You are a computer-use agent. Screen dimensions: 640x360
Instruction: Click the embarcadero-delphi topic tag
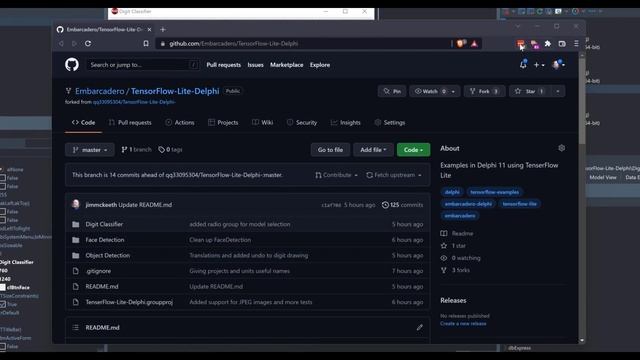point(468,204)
